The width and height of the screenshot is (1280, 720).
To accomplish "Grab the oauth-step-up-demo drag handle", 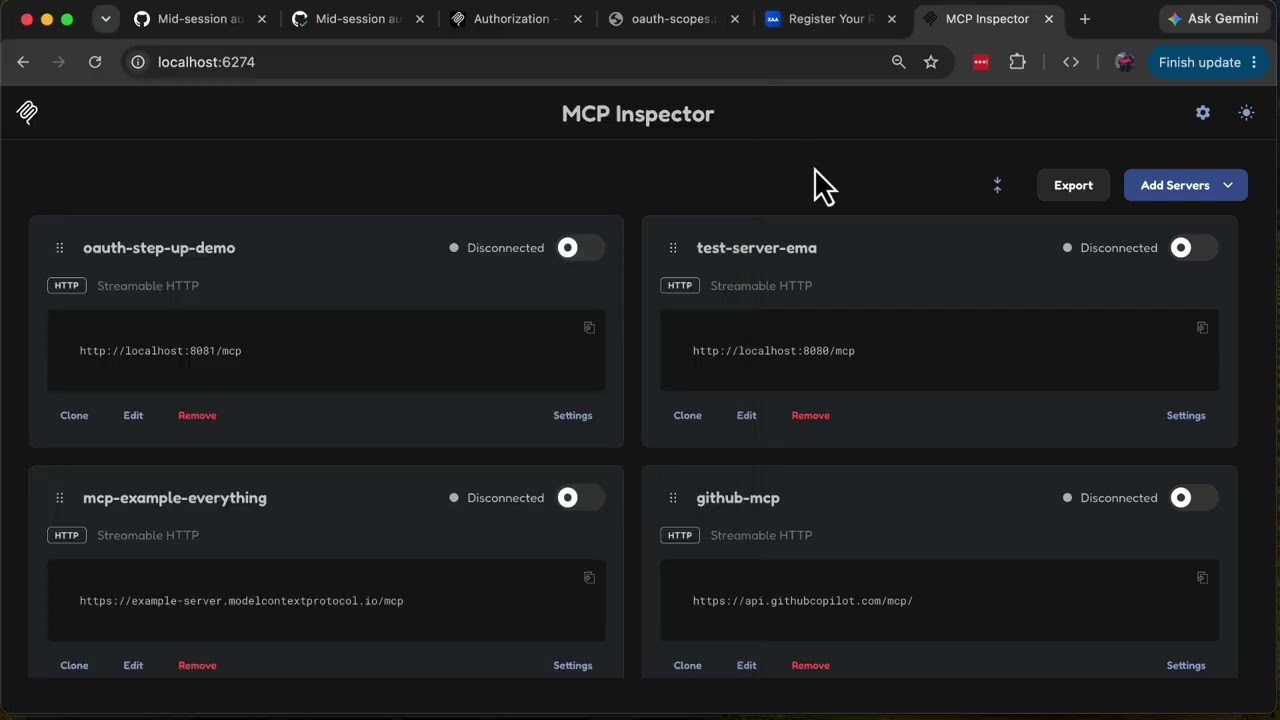I will tap(60, 248).
